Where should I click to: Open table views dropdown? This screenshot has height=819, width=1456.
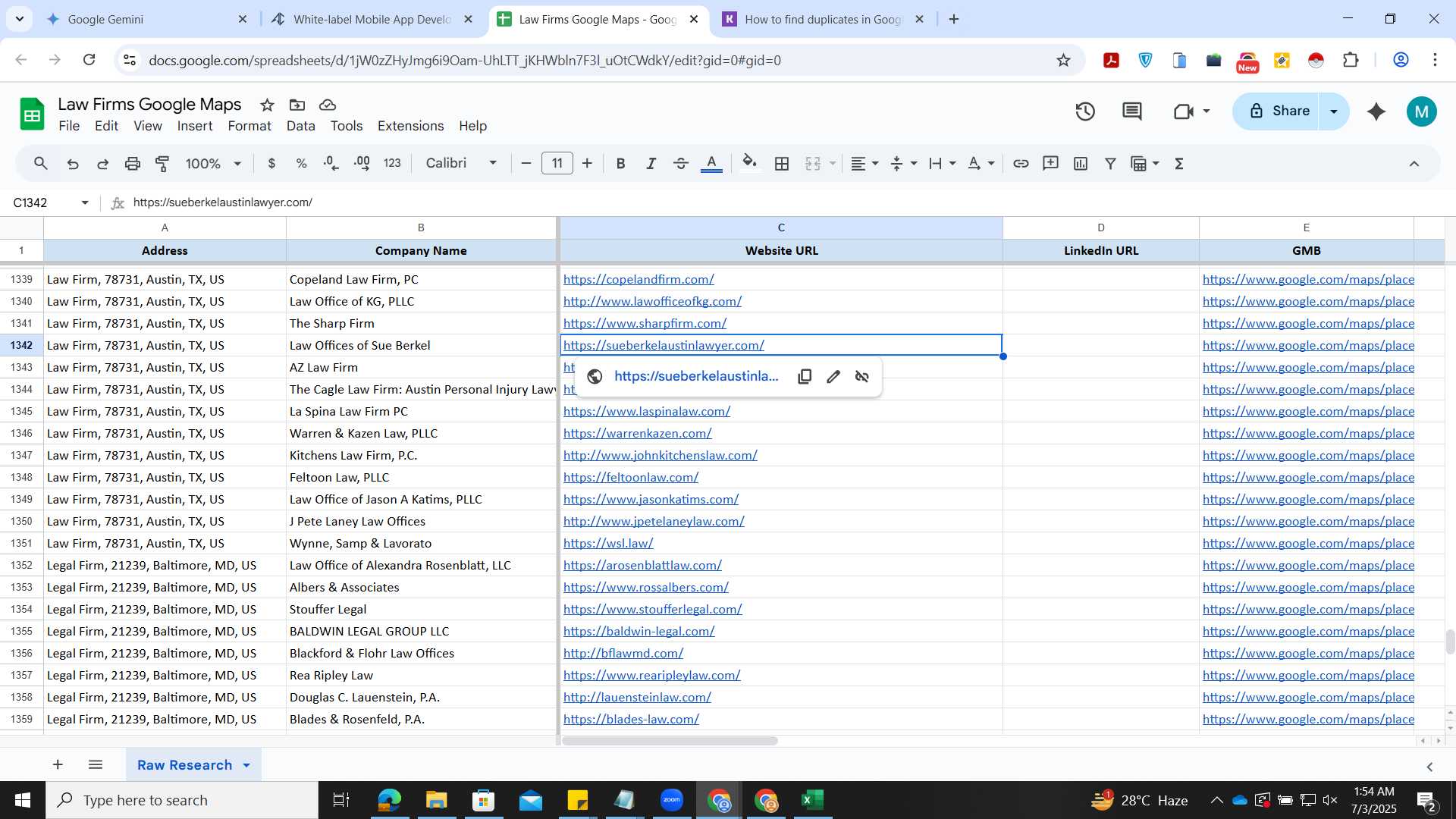1144,163
